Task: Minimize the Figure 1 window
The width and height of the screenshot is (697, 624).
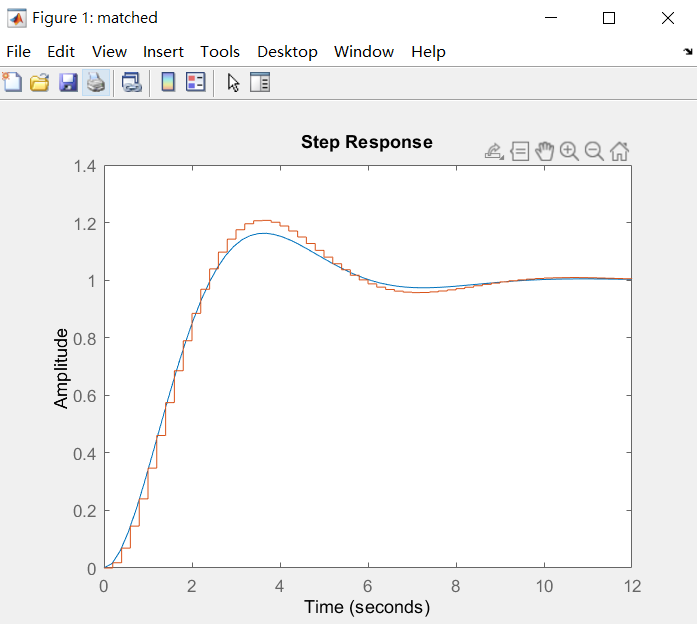Action: 551,18
